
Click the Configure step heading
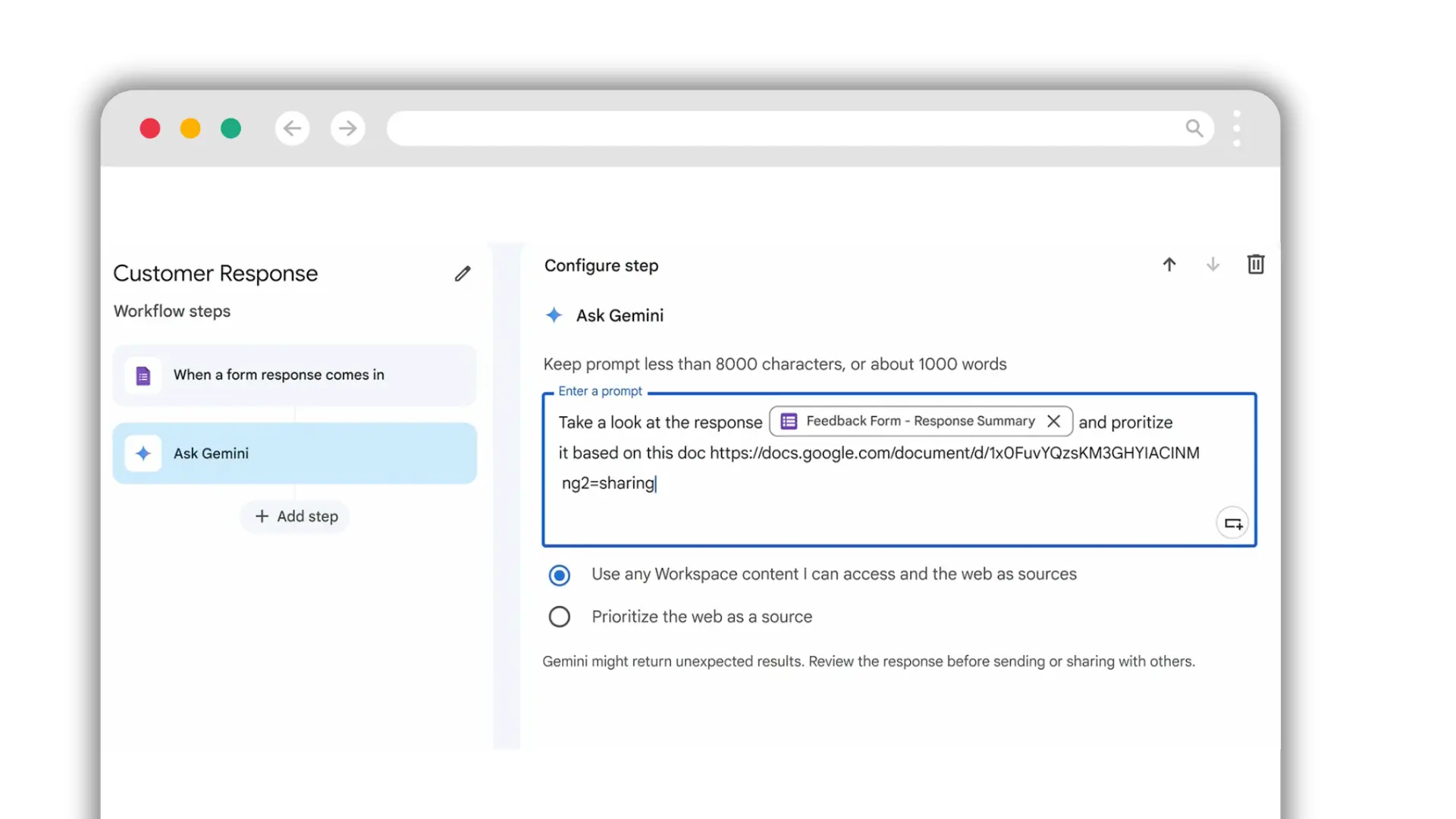pos(601,265)
